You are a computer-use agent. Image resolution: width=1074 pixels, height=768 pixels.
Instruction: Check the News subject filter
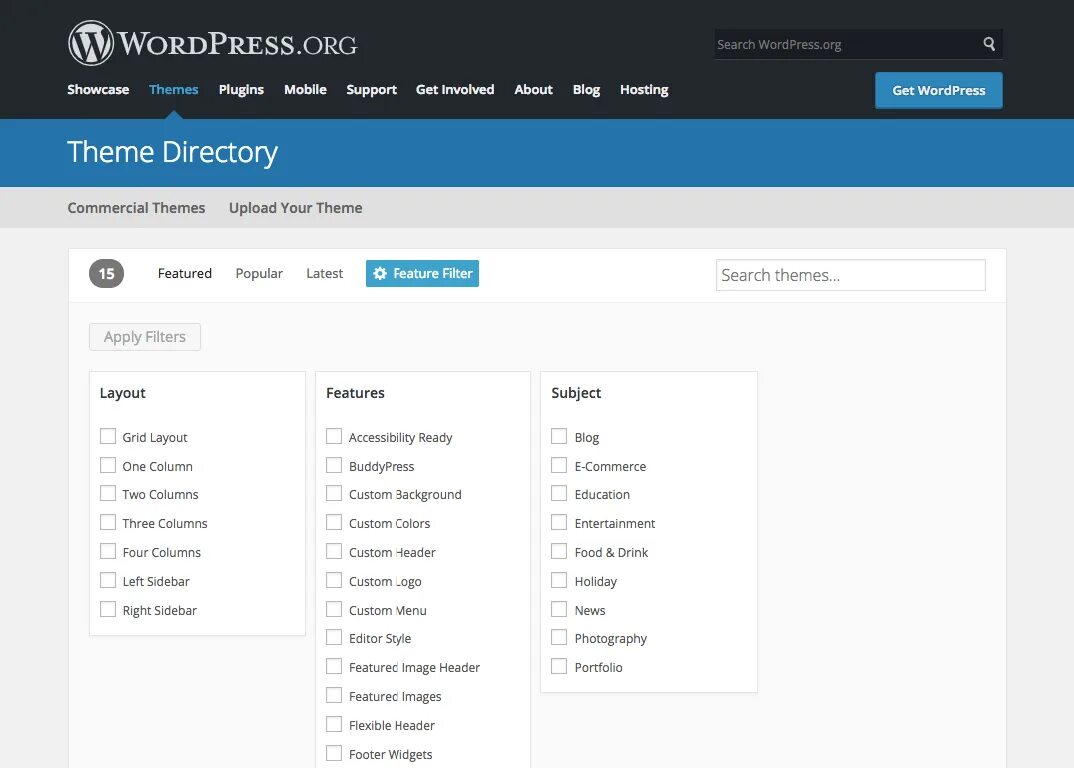click(559, 609)
